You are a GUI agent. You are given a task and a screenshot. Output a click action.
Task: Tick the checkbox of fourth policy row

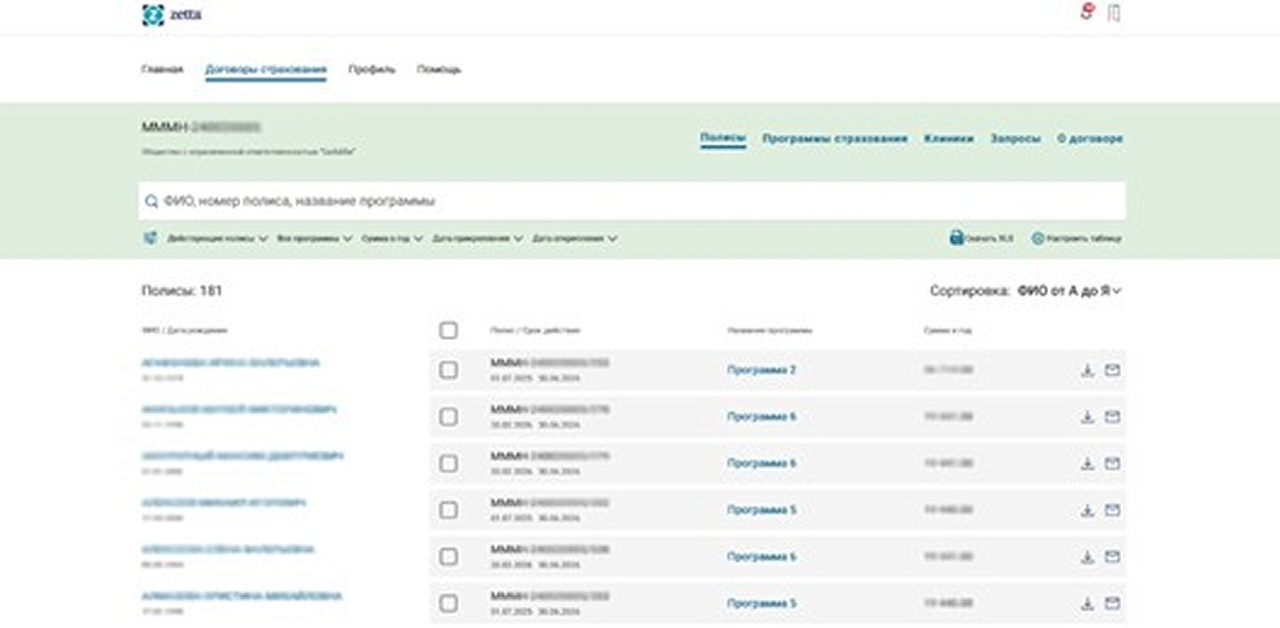click(448, 510)
